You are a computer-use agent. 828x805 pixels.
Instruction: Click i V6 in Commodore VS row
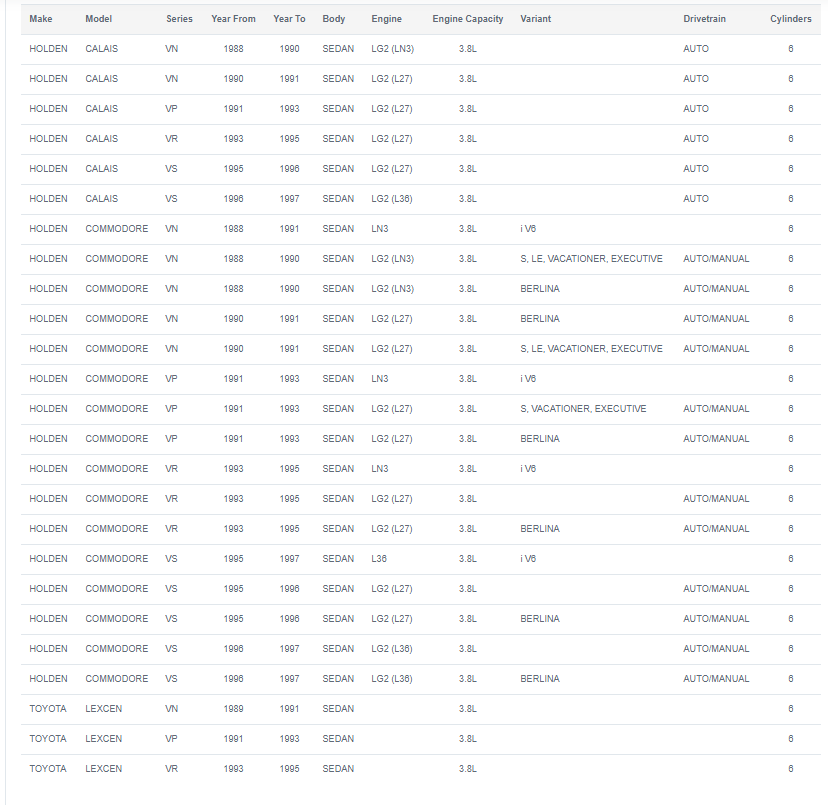528,559
